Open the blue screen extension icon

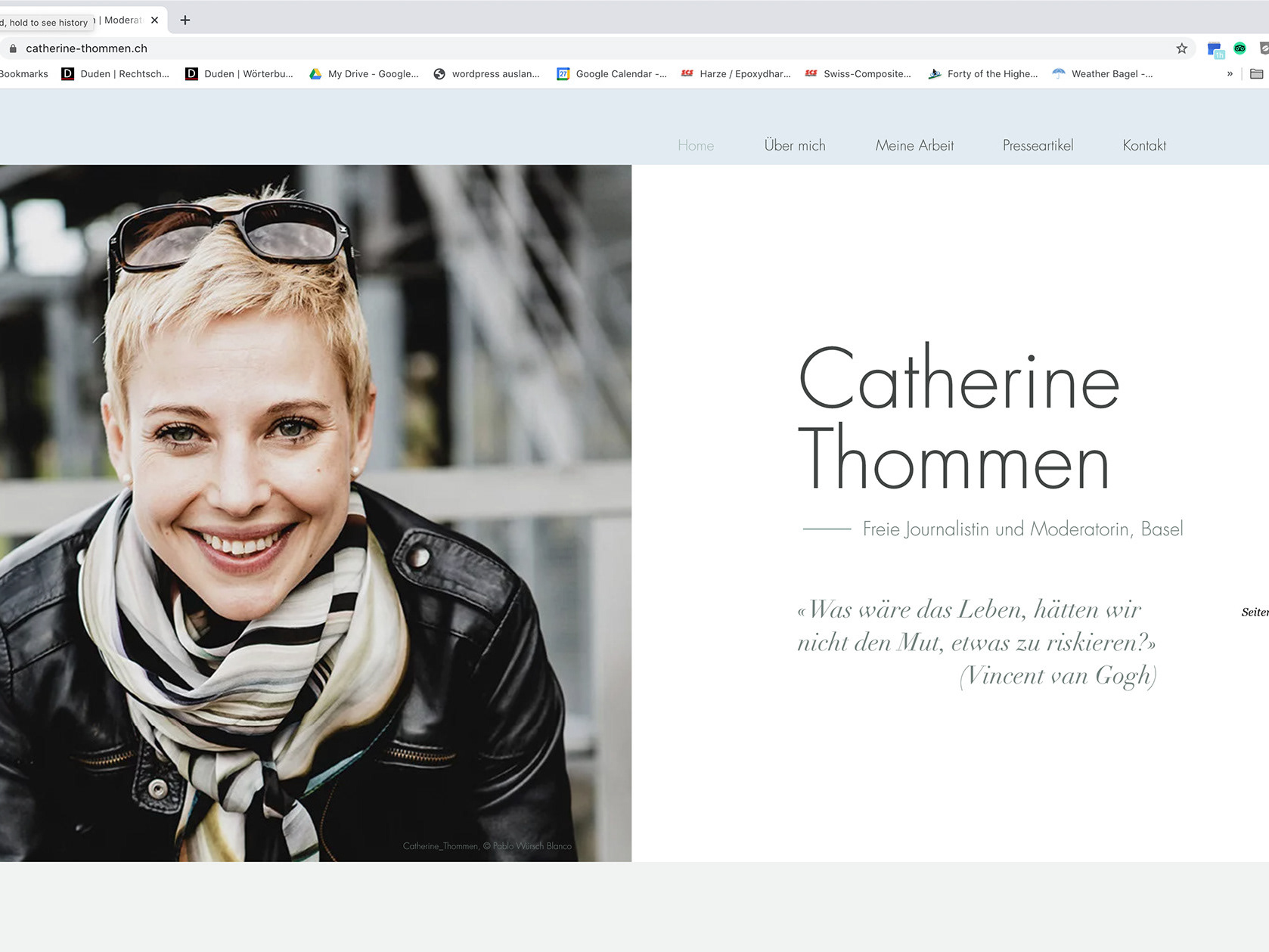(1215, 50)
